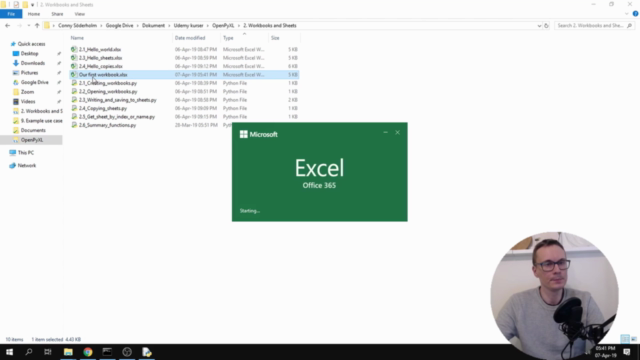Open the Home ribbon tab
The height and width of the screenshot is (360, 640).
tap(34, 14)
